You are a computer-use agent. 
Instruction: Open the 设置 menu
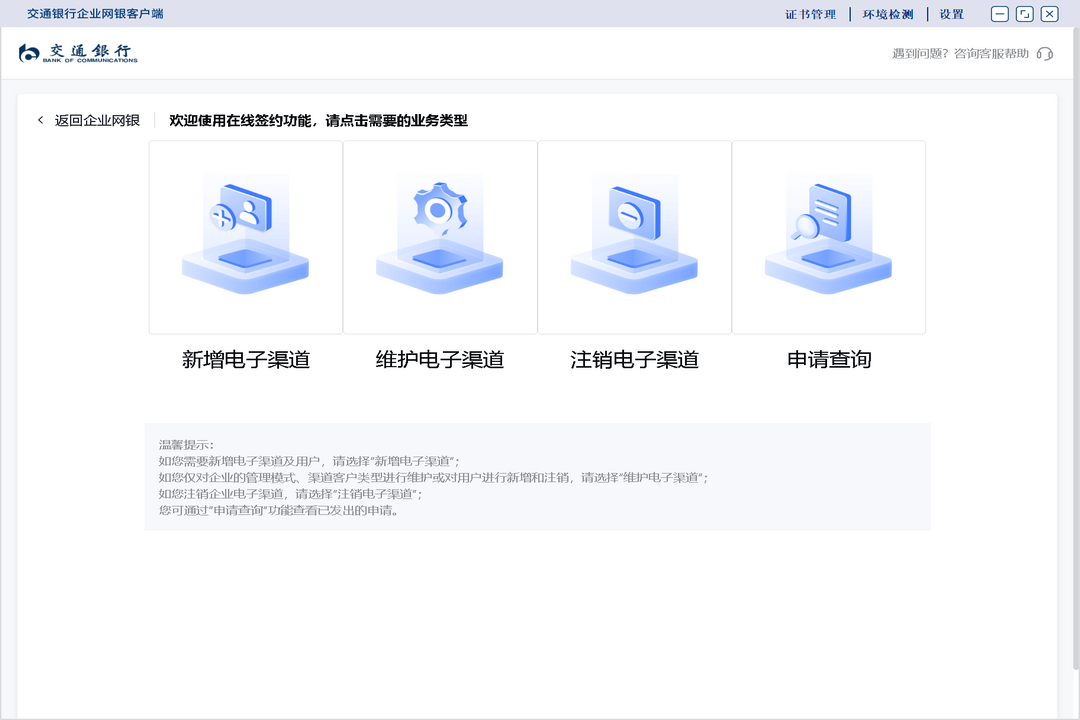[x=951, y=14]
